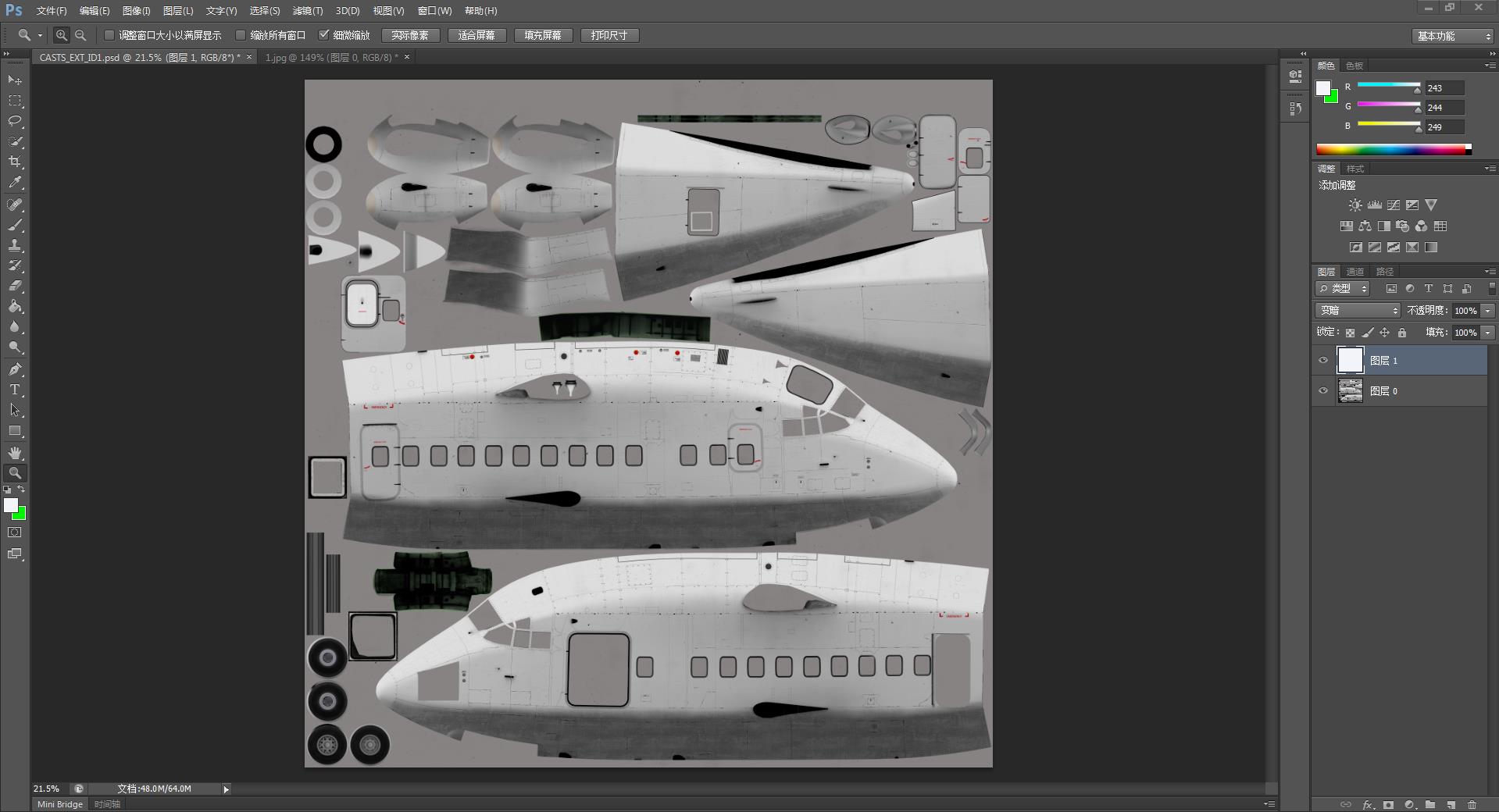The height and width of the screenshot is (812, 1499).
Task: Filter layers by type layers (T icon)
Action: click(1429, 289)
